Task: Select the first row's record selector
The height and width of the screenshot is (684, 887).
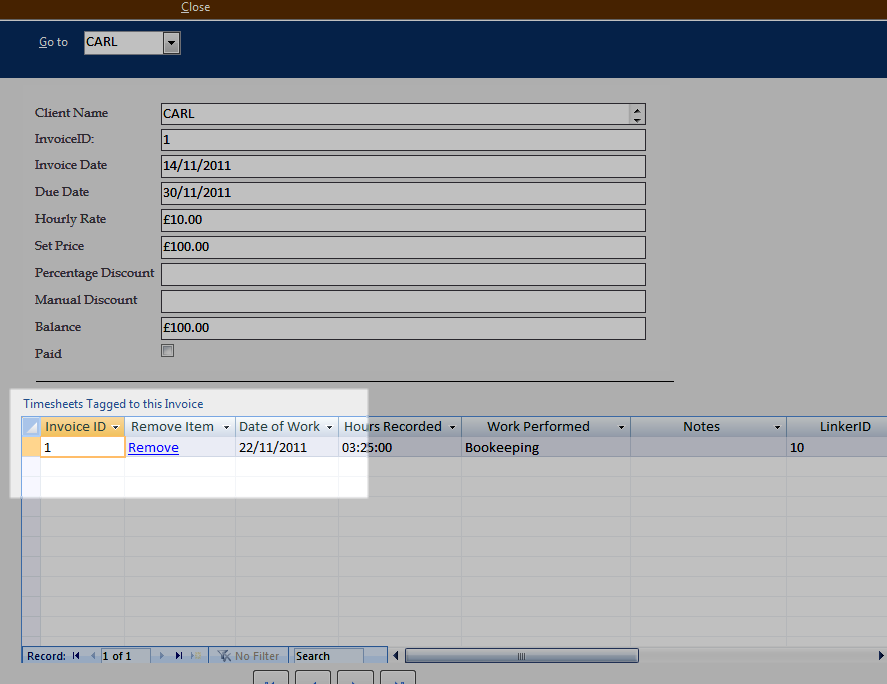Action: (x=31, y=448)
